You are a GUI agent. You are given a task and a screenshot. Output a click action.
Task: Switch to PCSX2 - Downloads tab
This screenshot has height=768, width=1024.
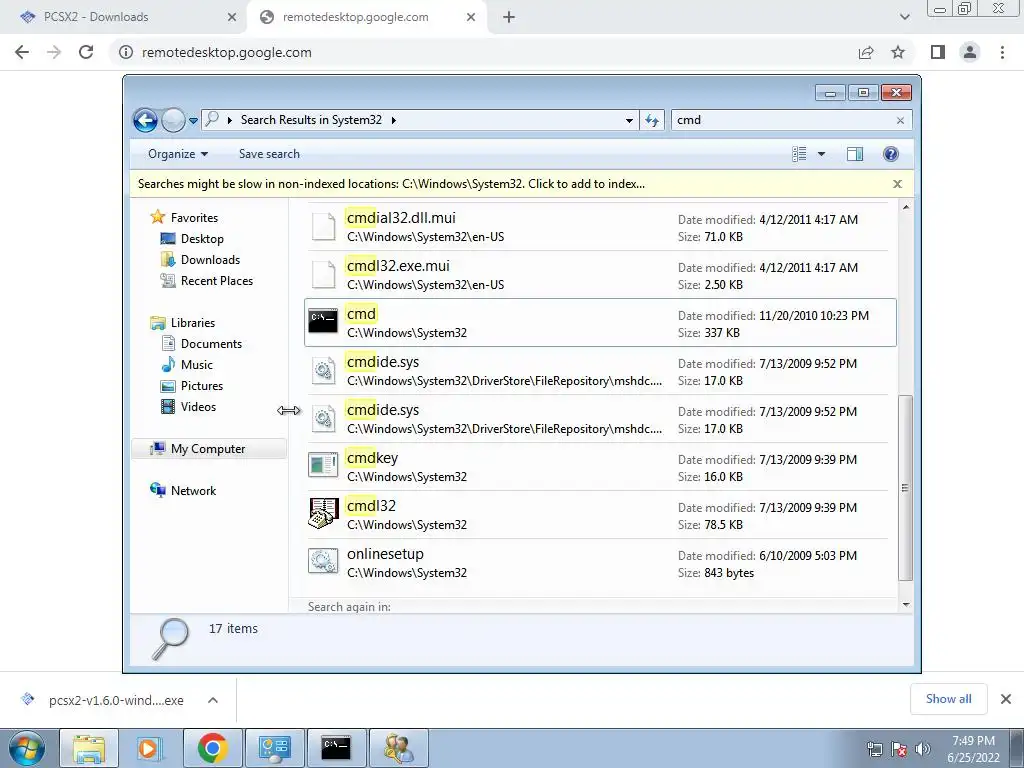121,17
